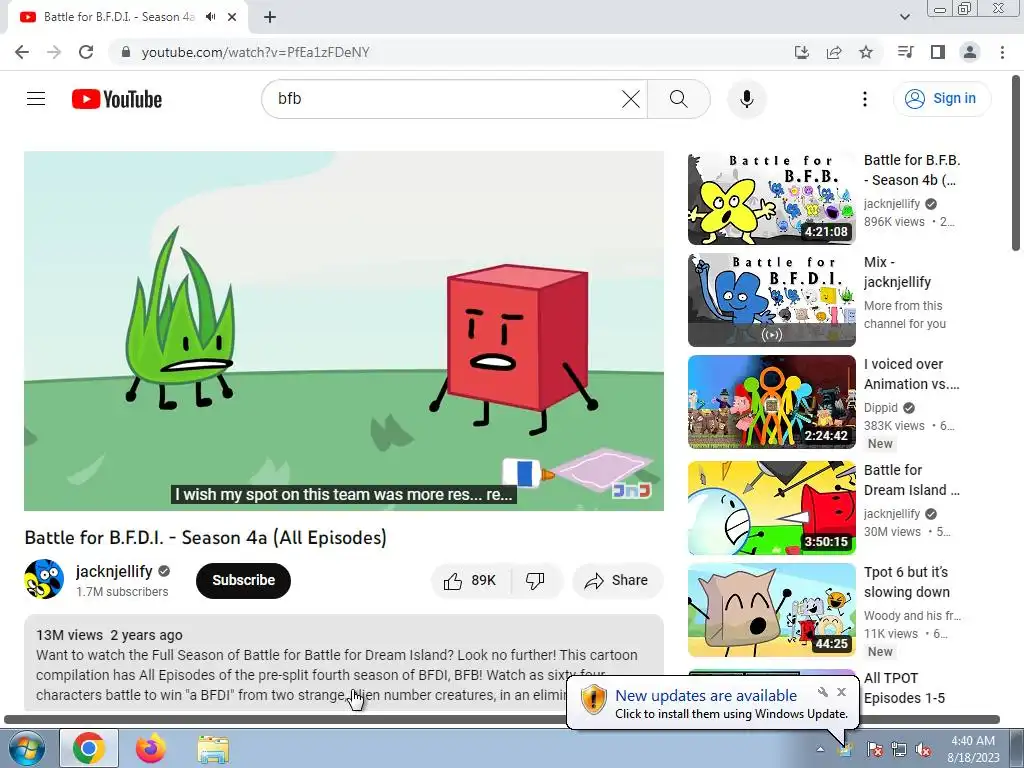Open jacknjellify channel avatar

click(x=44, y=579)
